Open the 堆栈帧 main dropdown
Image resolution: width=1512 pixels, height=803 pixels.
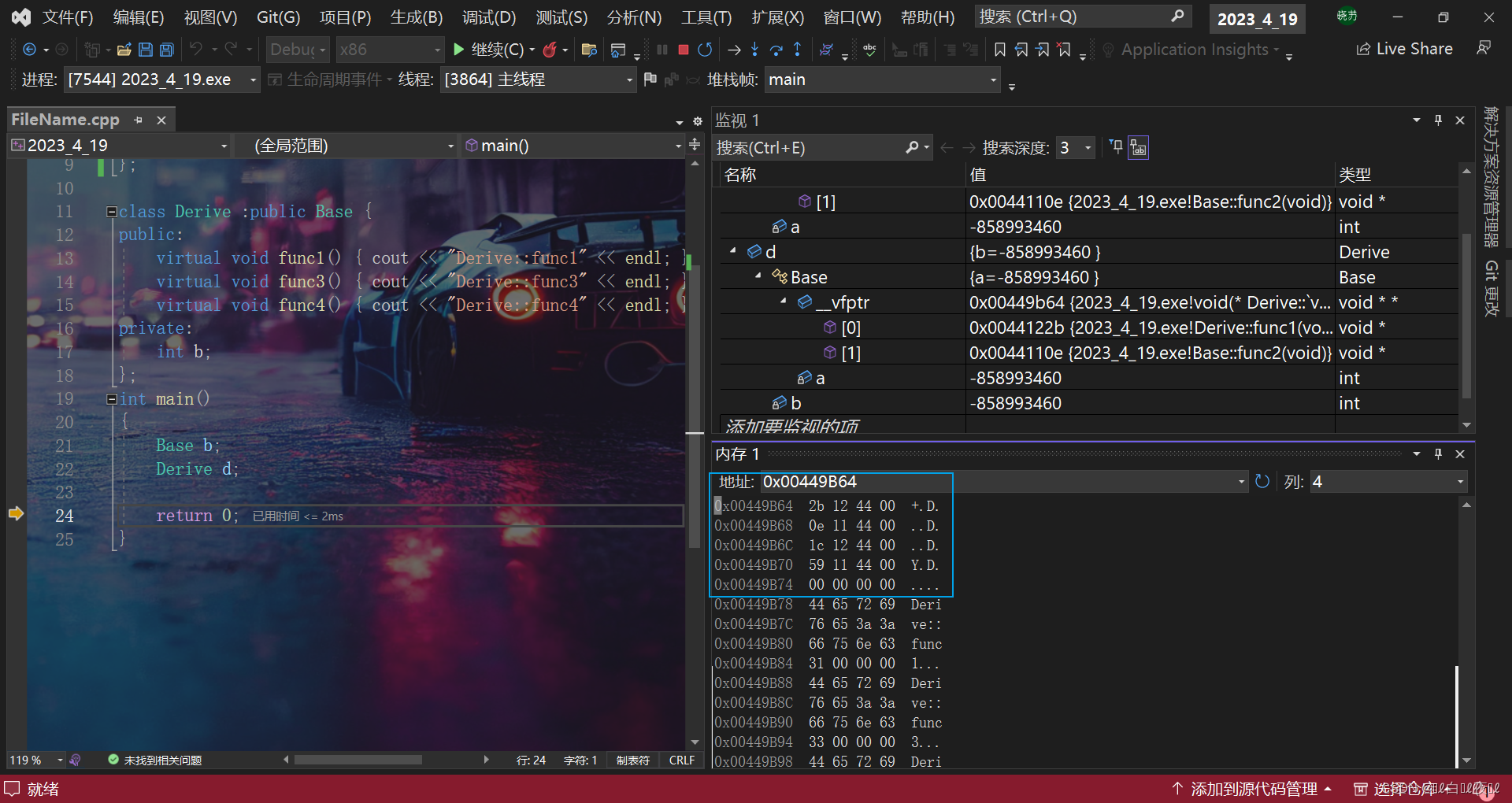pos(993,80)
